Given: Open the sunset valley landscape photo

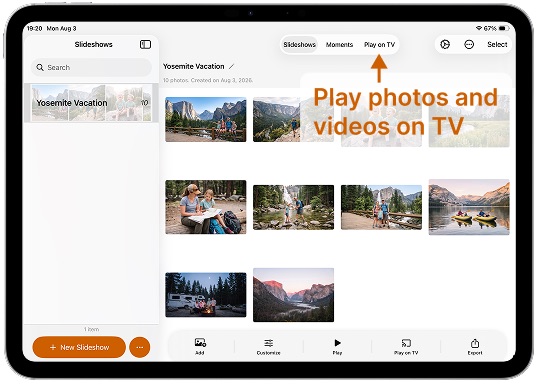Looking at the screenshot, I should pyautogui.click(x=294, y=295).
